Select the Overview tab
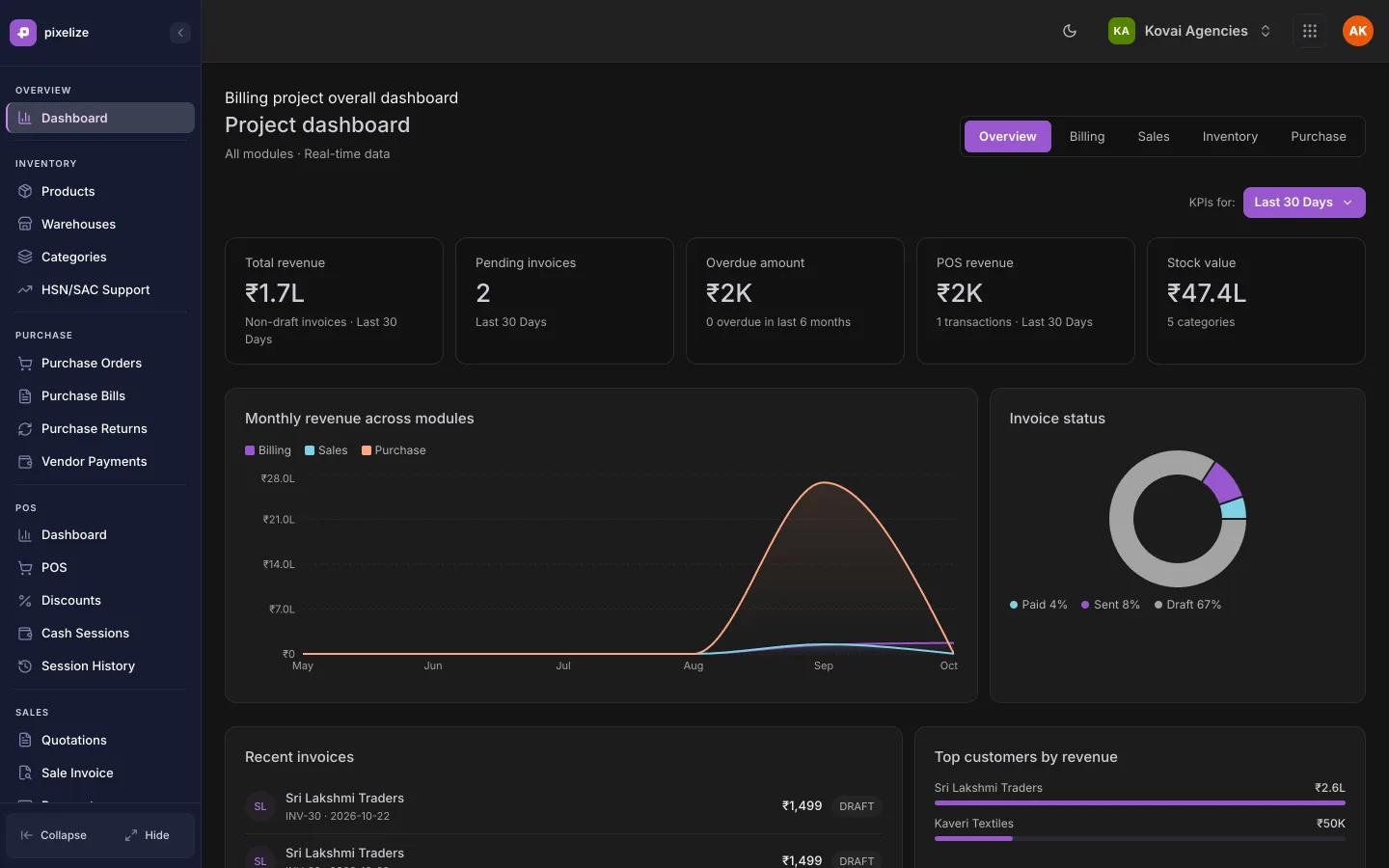This screenshot has height=868, width=1389. click(1007, 137)
